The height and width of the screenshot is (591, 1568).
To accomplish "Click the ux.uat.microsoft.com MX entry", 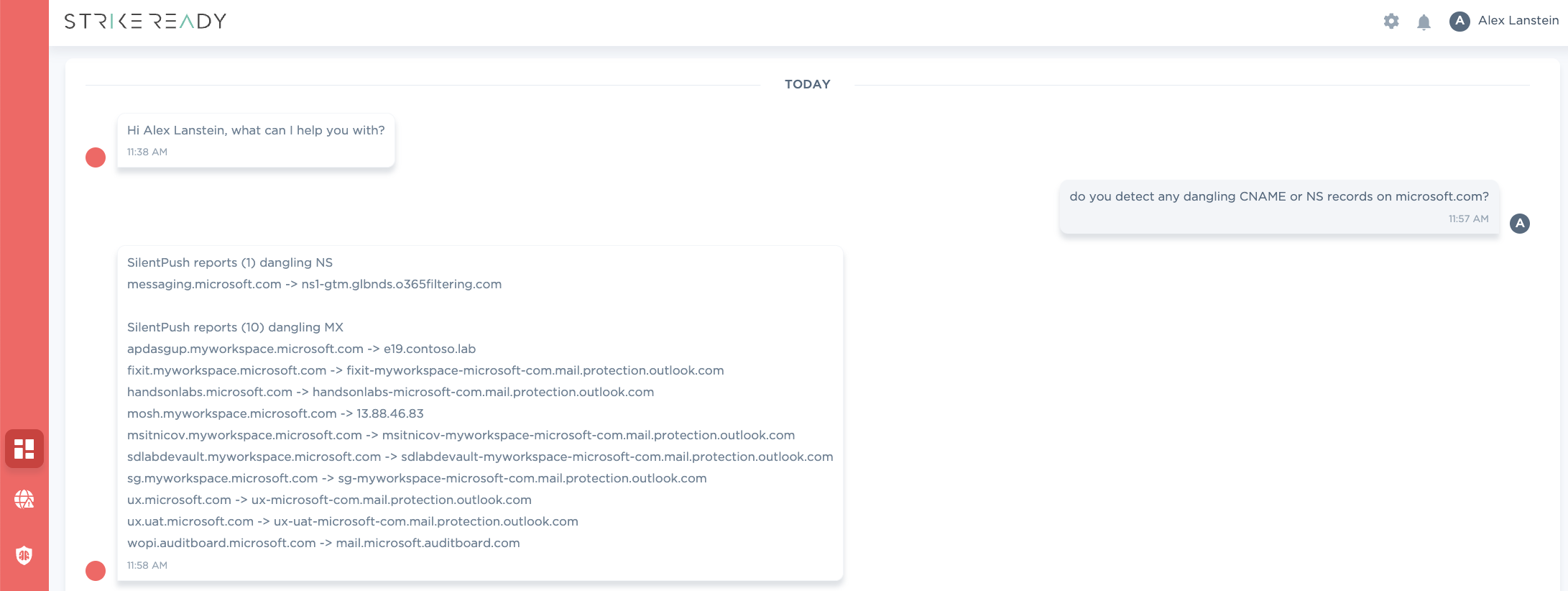I will [x=353, y=521].
